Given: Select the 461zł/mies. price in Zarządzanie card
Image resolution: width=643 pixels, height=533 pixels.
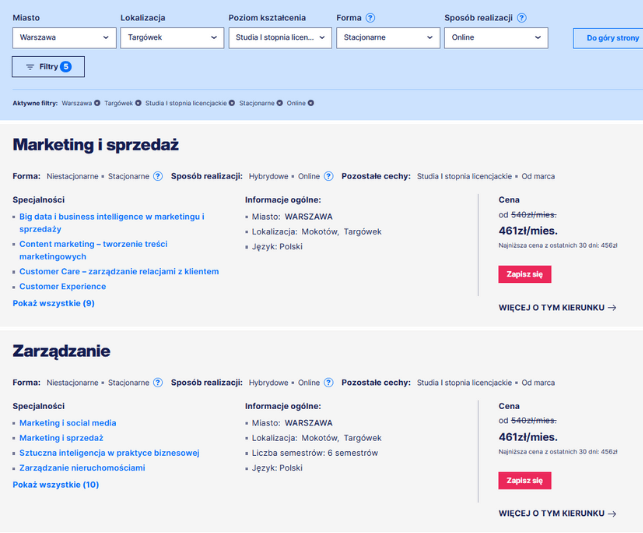Looking at the screenshot, I should pyautogui.click(x=528, y=437).
